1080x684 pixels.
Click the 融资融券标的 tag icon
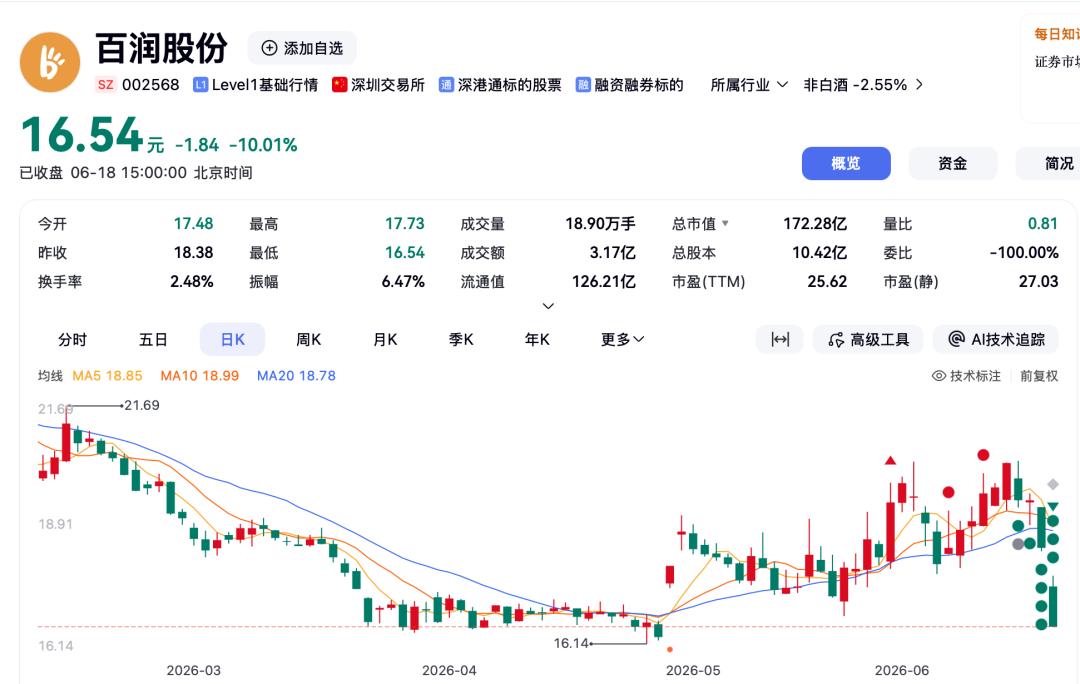tap(583, 85)
